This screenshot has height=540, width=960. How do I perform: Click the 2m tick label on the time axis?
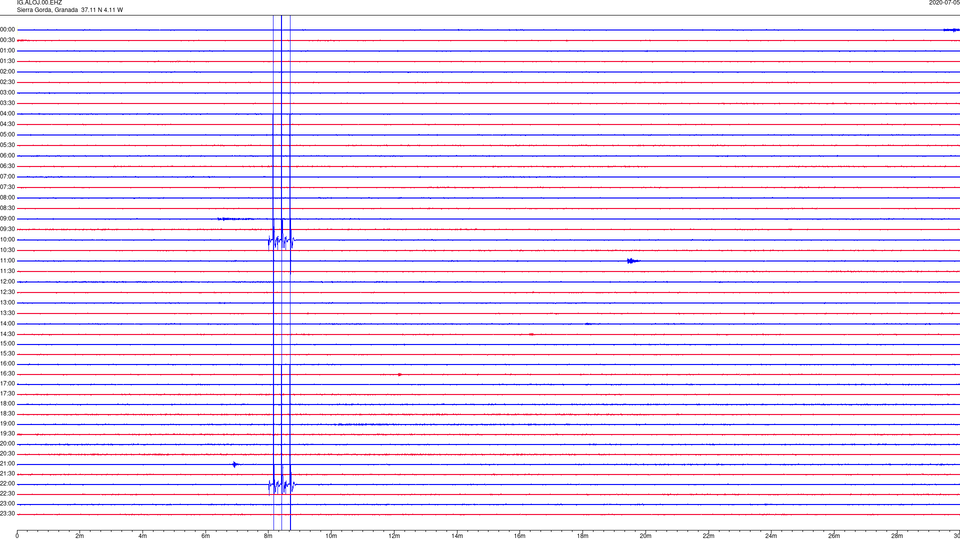coord(80,536)
